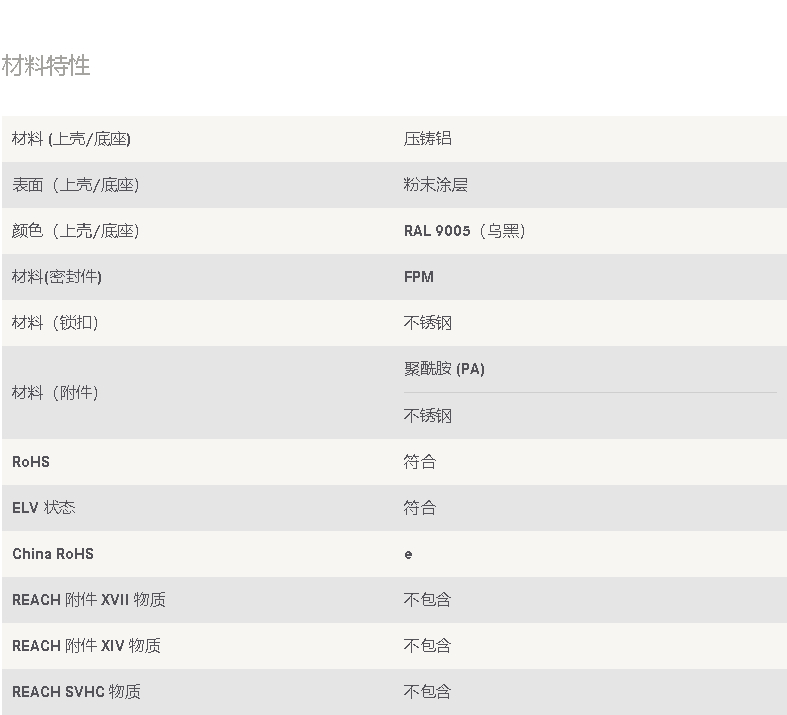Click the China RoHS label

click(53, 554)
